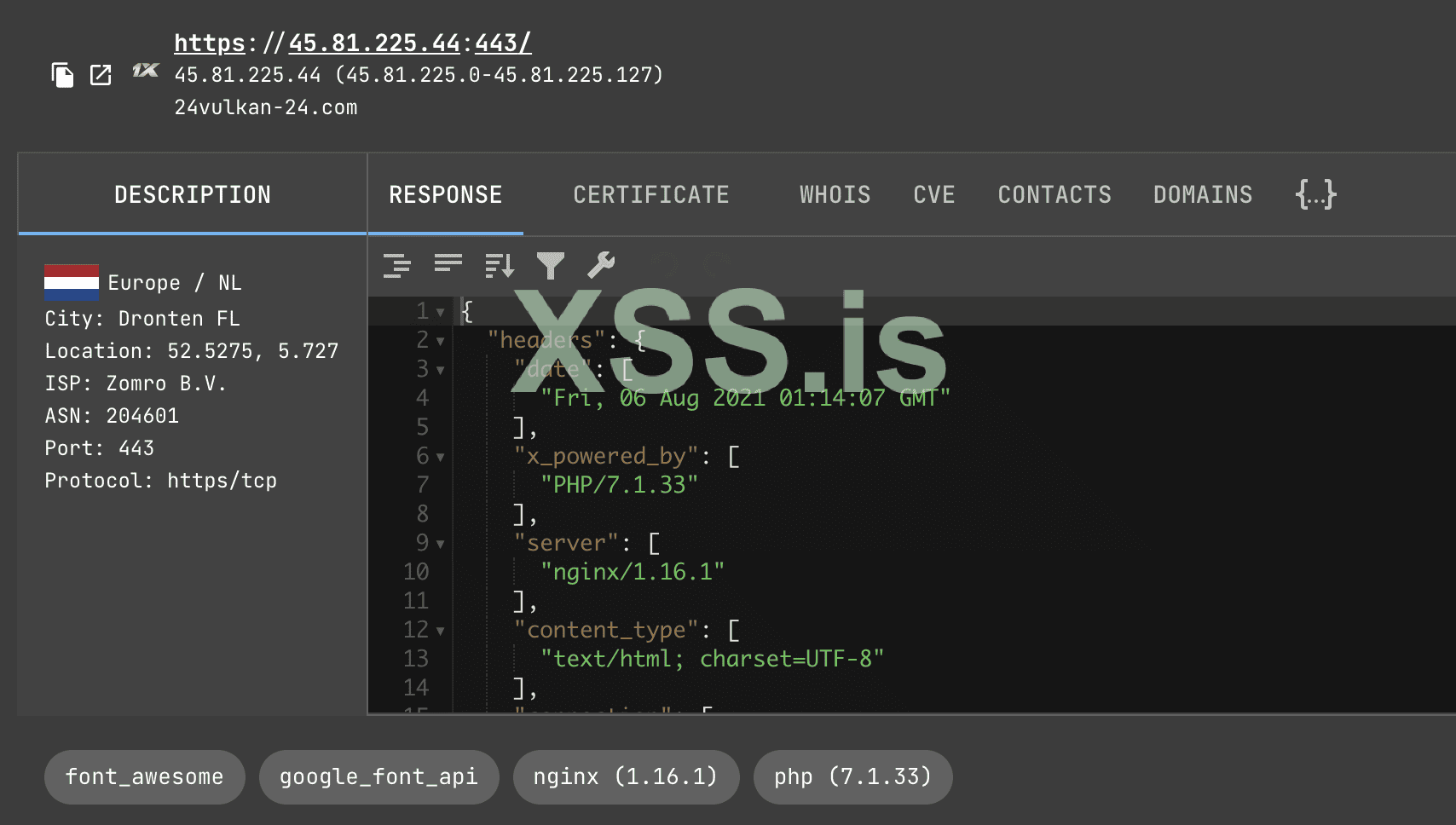Image resolution: width=1456 pixels, height=825 pixels.
Task: Repair JSON with the wrench icon
Action: click(602, 266)
